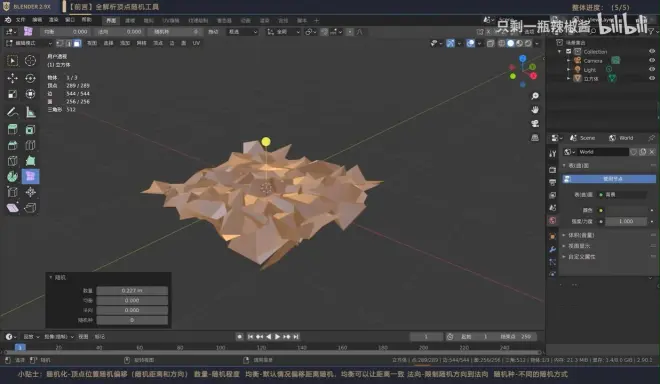660x384 pixels.
Task: Click the strength value 1.000 field
Action: 626,221
